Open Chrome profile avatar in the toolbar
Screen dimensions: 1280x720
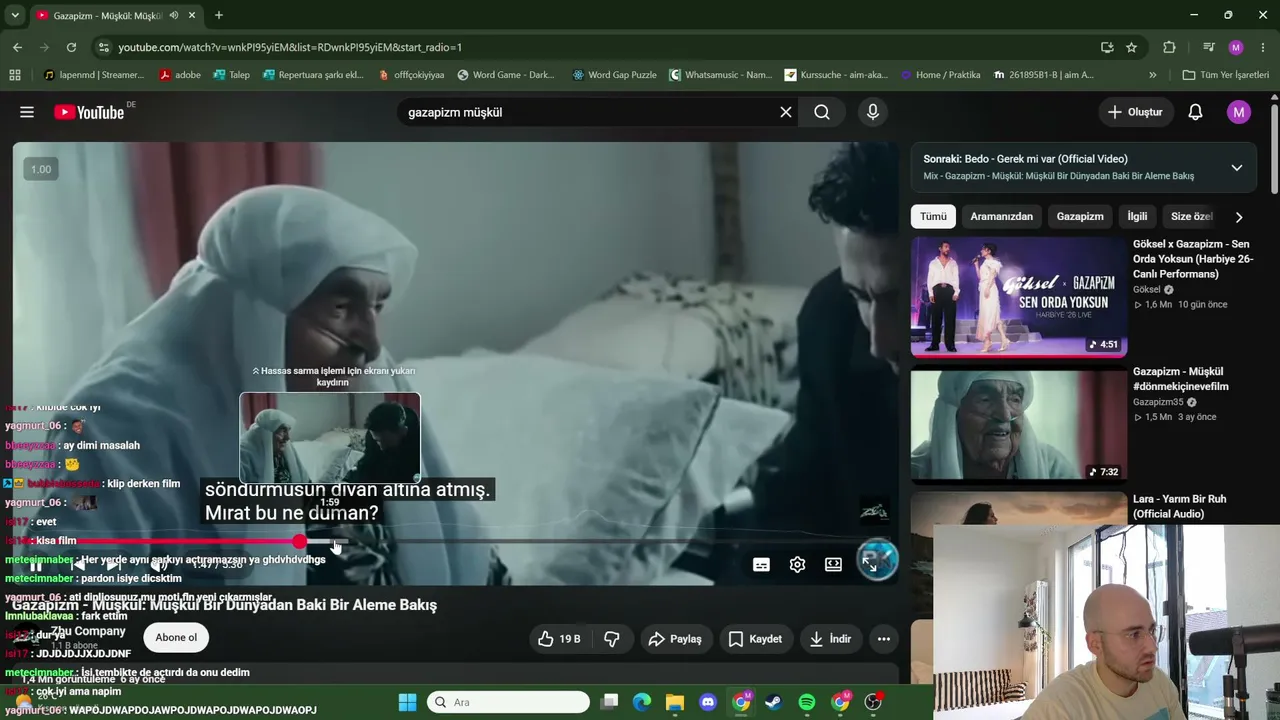coord(1236,47)
